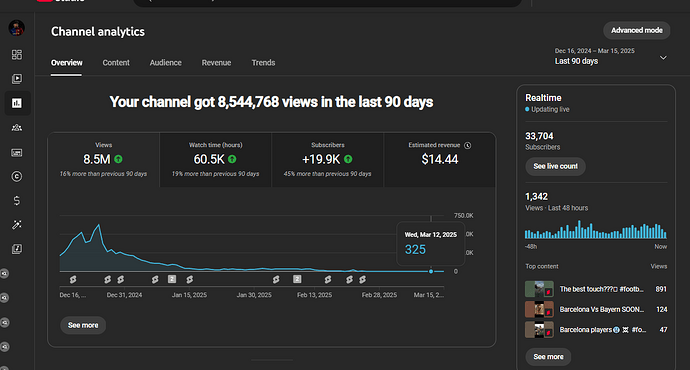Open the Dashboard icon in sidebar
The width and height of the screenshot is (690, 370).
pyautogui.click(x=17, y=55)
